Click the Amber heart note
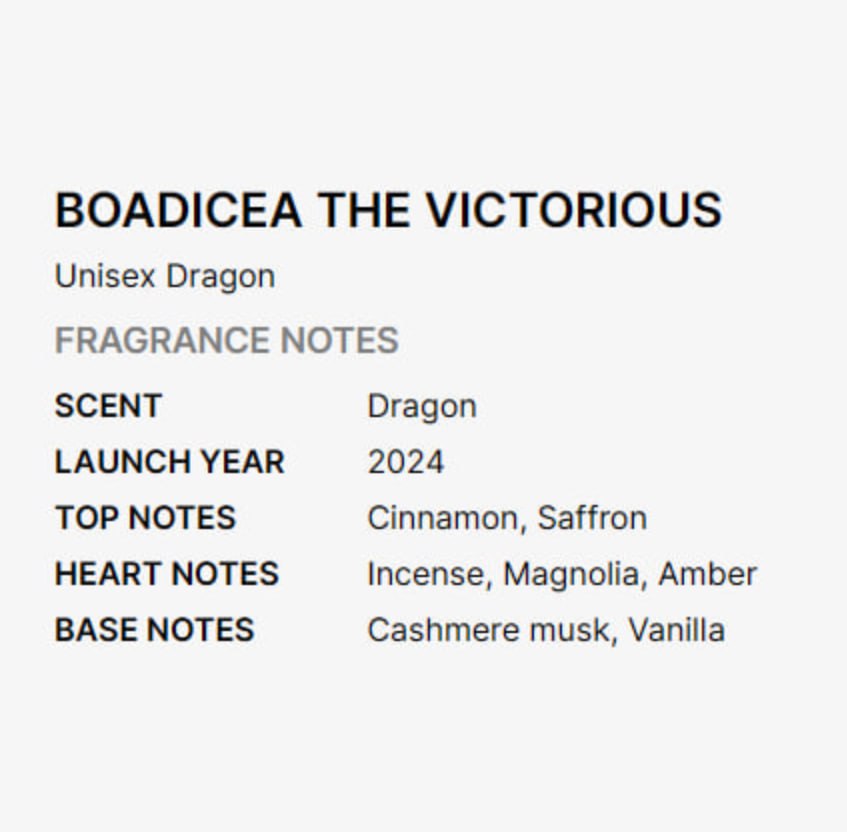The height and width of the screenshot is (832, 847). (707, 574)
